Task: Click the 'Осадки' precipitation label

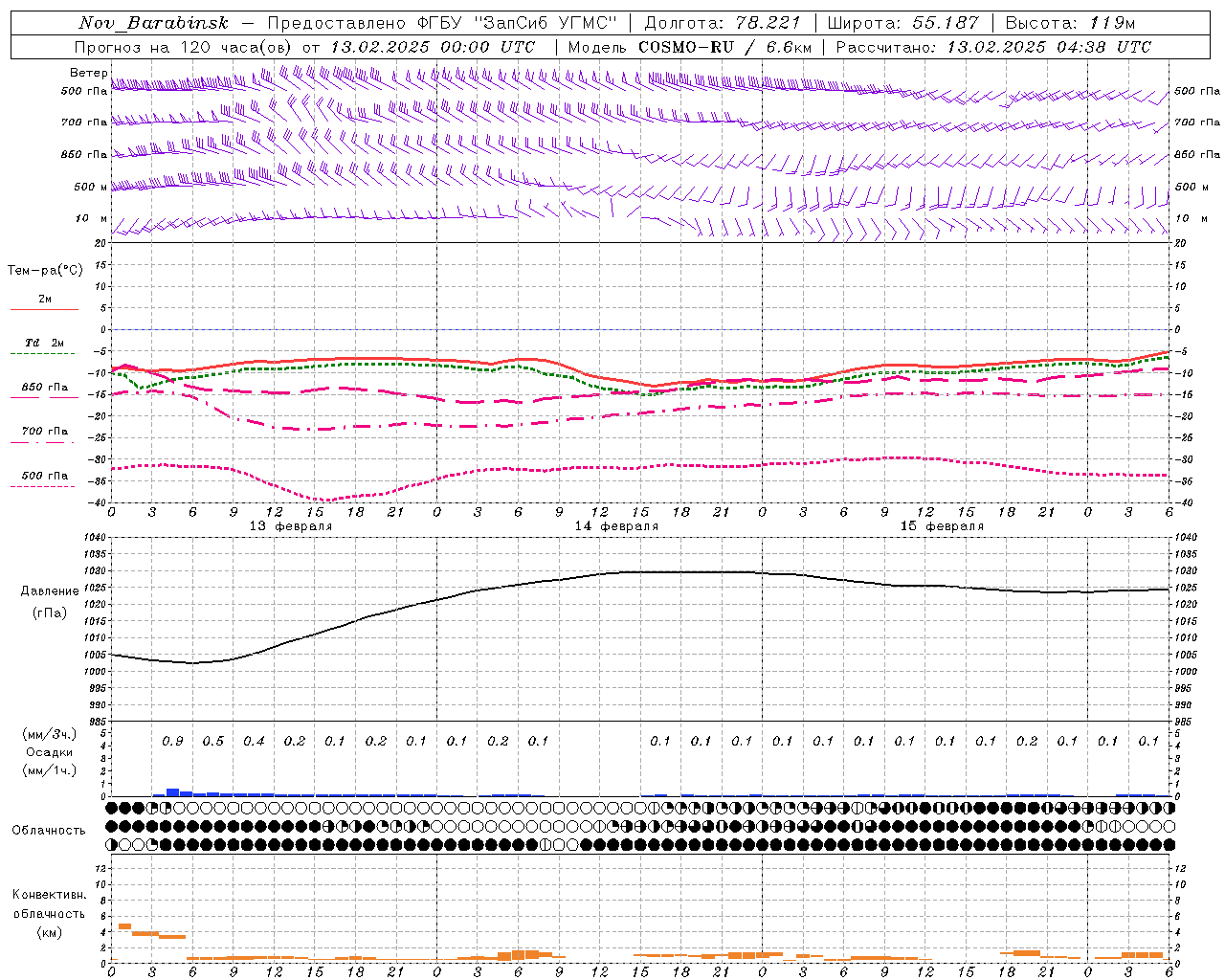Action: [50, 752]
